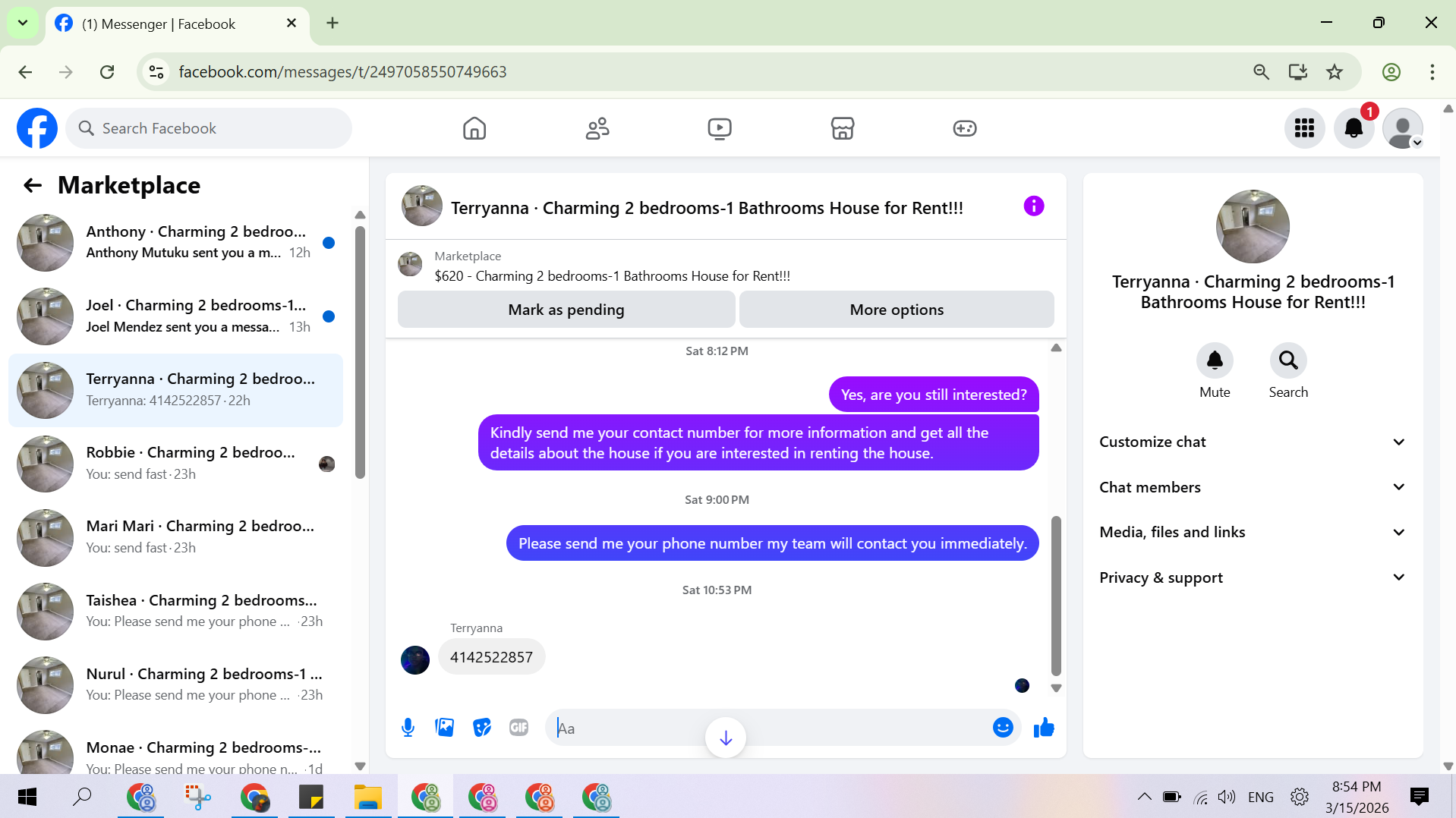Navigate back in browser
The image size is (1456, 818).
pos(25,72)
